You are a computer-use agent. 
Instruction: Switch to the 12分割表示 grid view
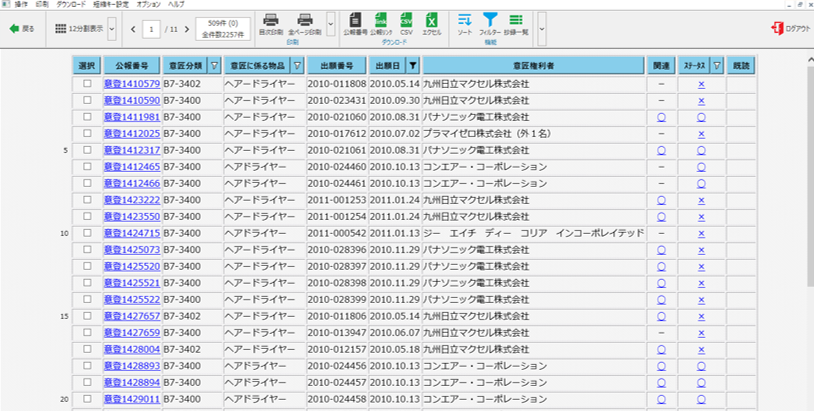pyautogui.click(x=79, y=29)
